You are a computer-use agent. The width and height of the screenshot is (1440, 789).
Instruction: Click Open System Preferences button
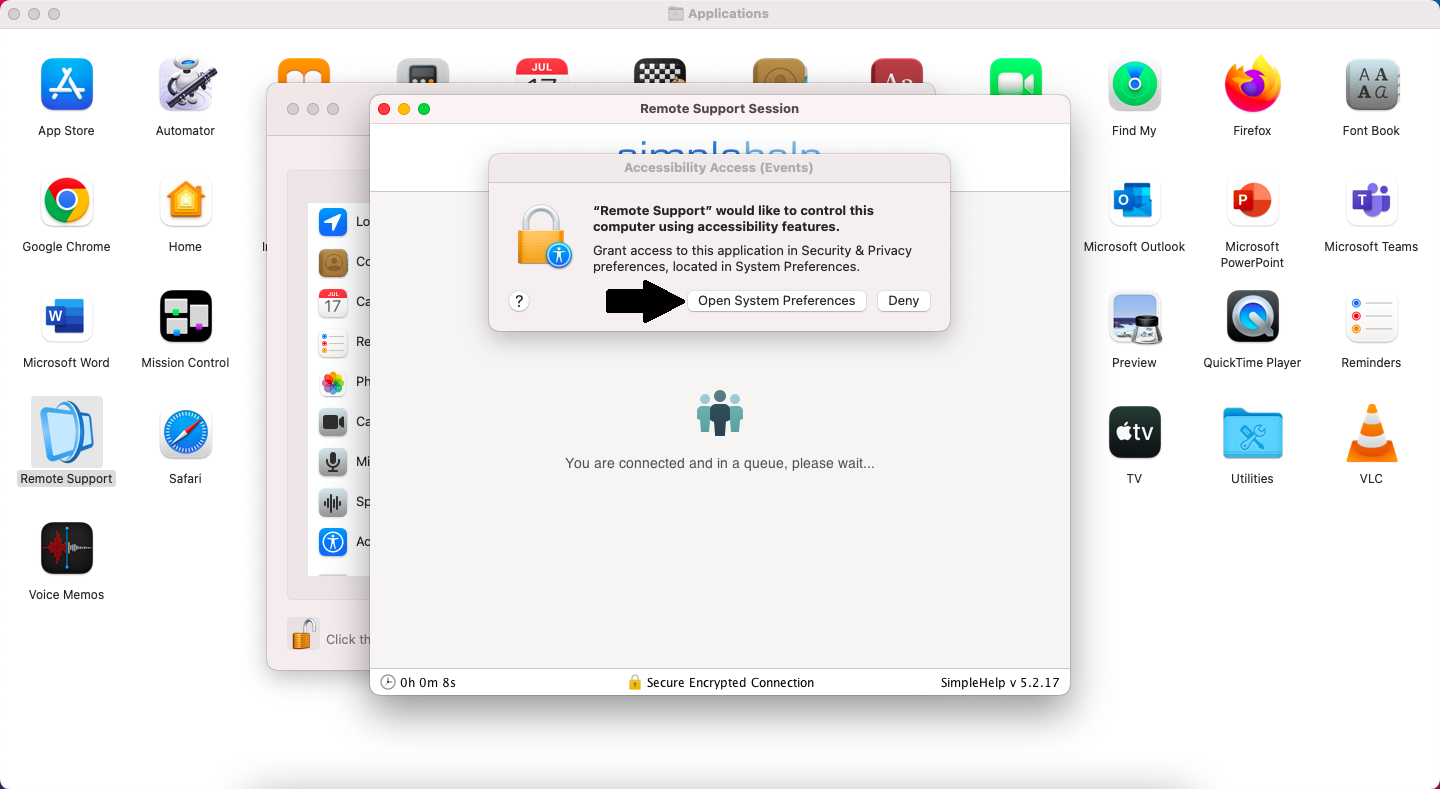pos(776,301)
